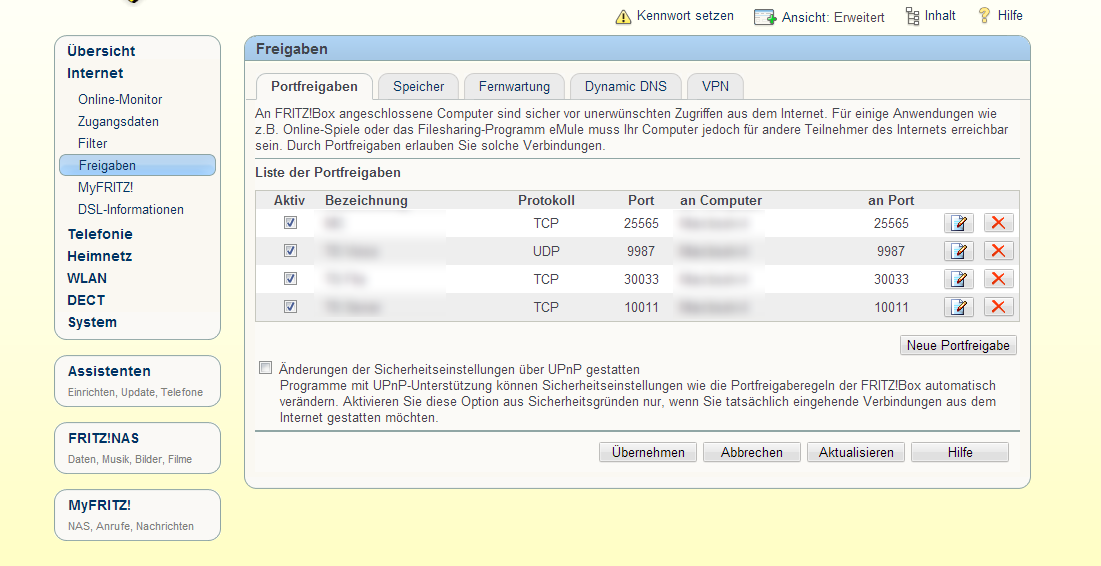
Task: Click the Neue Portfreigabe button
Action: point(958,346)
